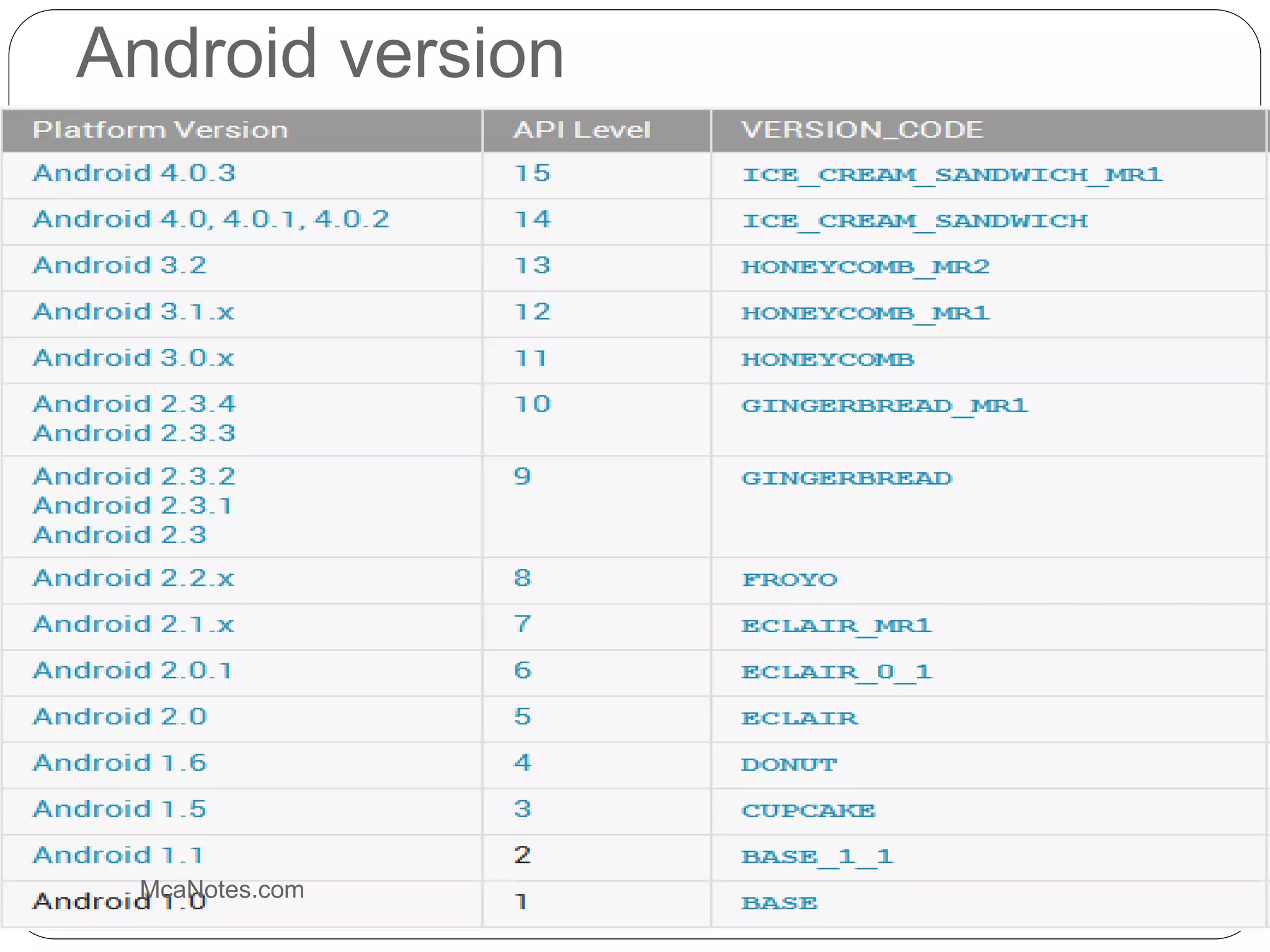
Task: Open plain ECLAIR version code link
Action: (800, 719)
